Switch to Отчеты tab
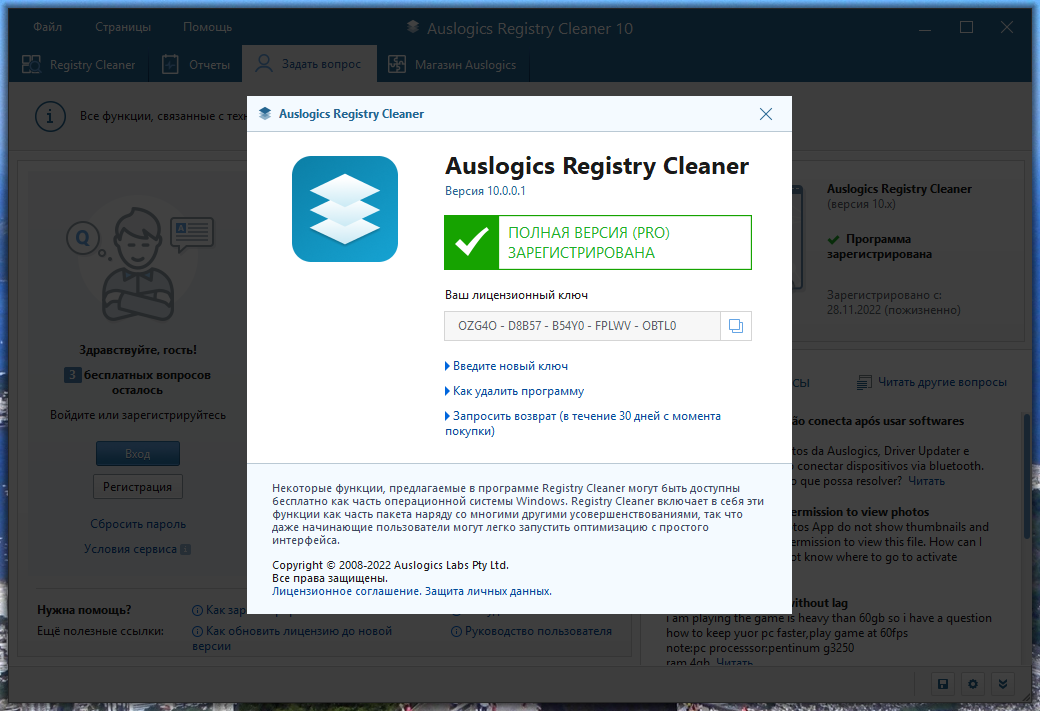1040x711 pixels. click(x=196, y=64)
